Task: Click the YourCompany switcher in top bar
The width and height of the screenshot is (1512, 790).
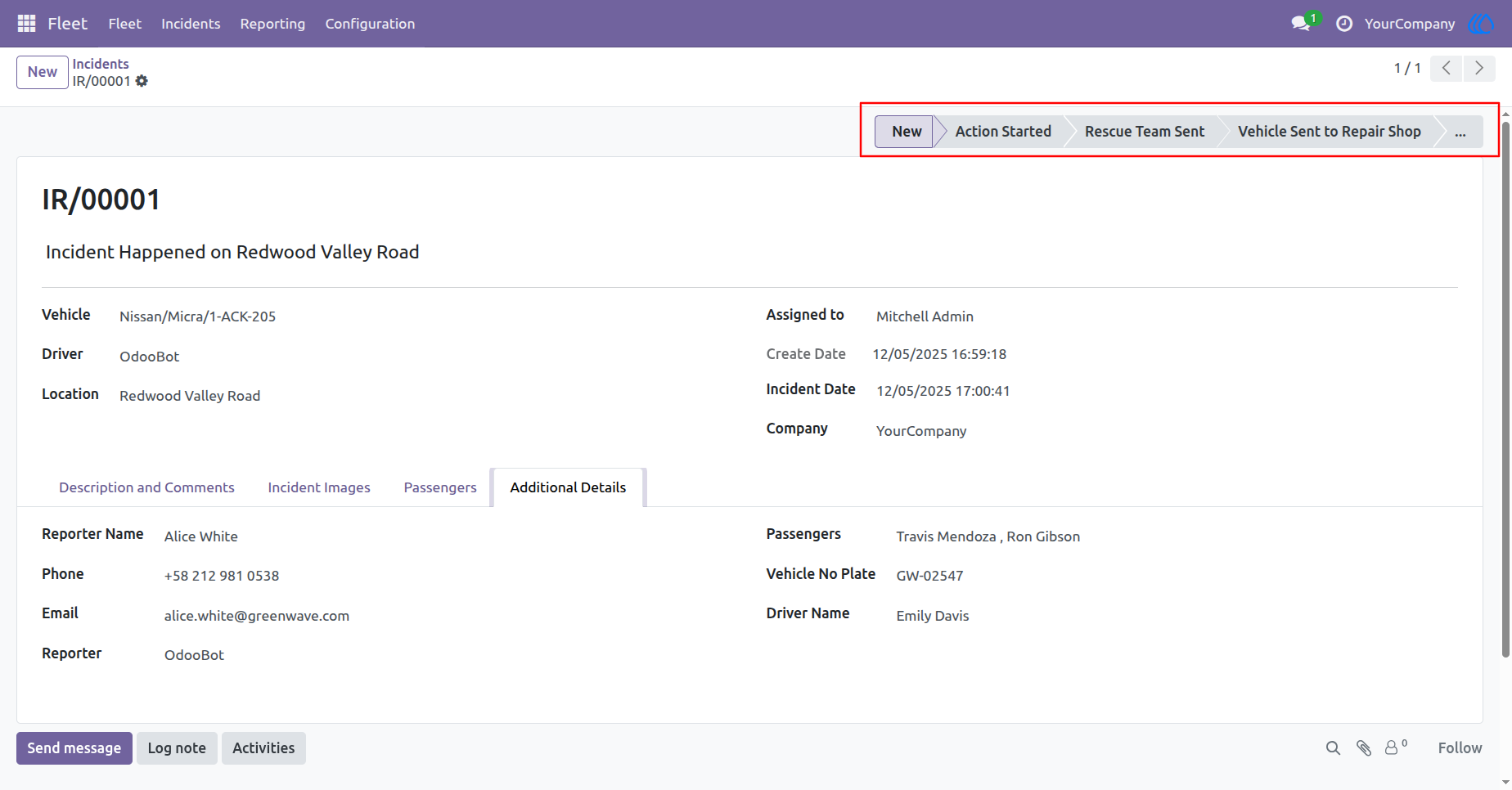Action: 1409,24
